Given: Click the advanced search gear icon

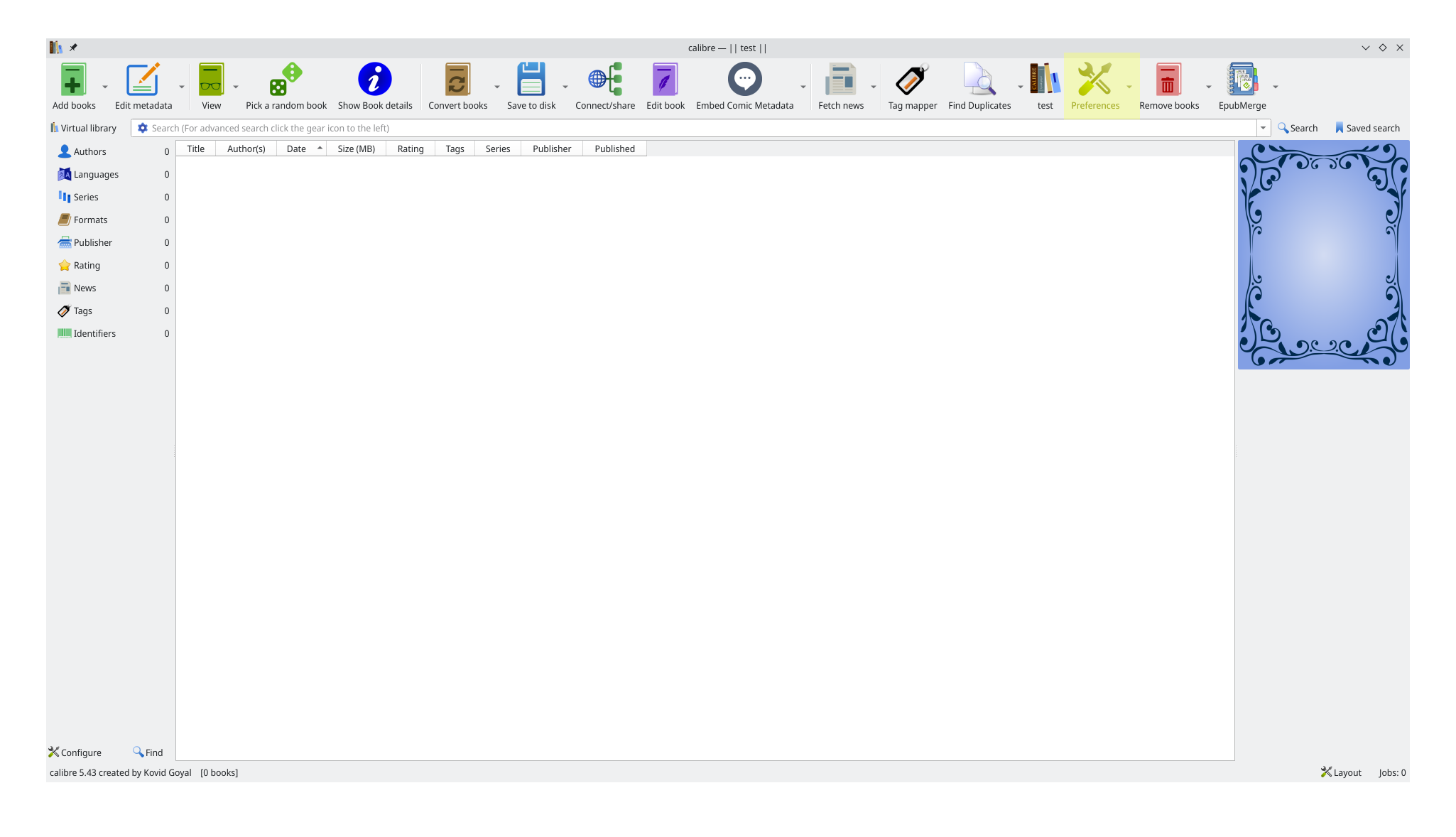Looking at the screenshot, I should pyautogui.click(x=143, y=129).
